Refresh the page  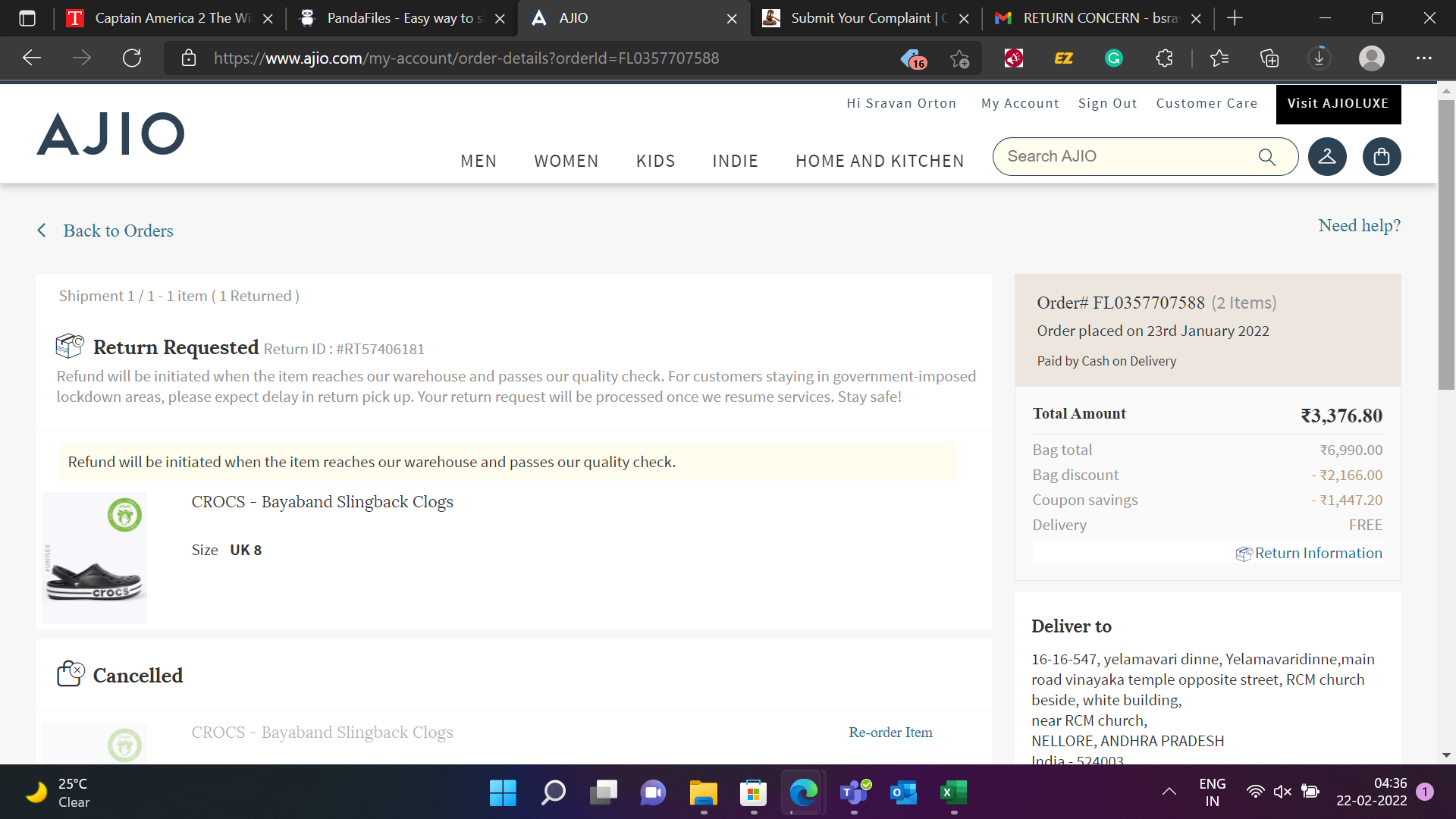(x=132, y=58)
